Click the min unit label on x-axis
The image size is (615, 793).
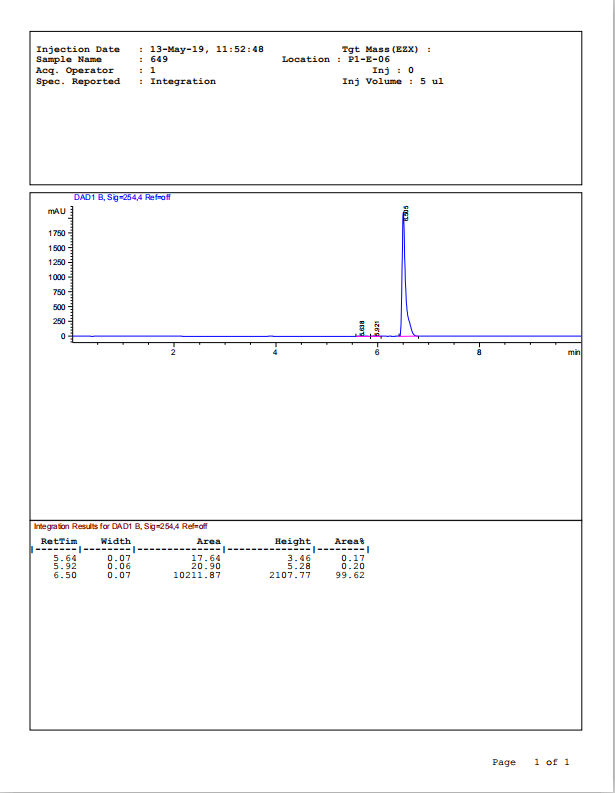tap(573, 352)
